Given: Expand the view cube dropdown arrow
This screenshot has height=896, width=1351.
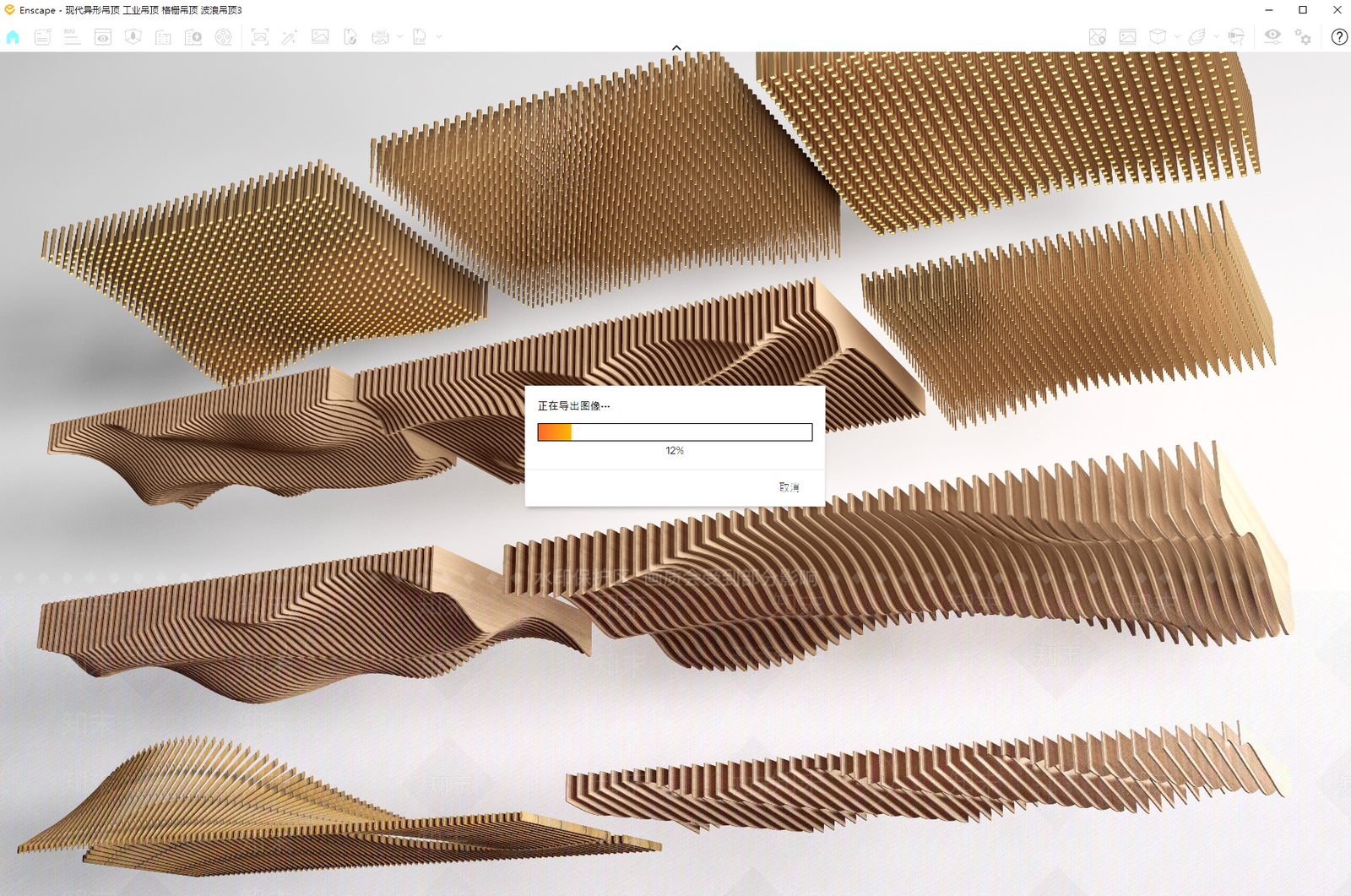Looking at the screenshot, I should click(x=1177, y=37).
